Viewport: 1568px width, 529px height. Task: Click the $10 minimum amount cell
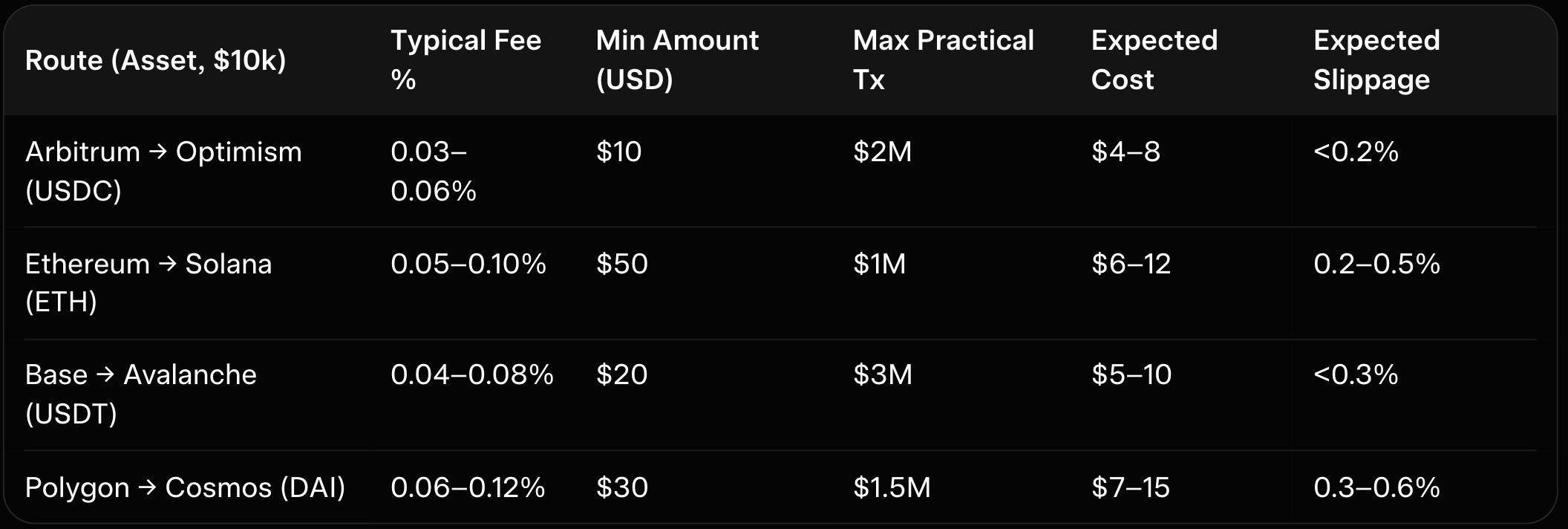[x=618, y=152]
